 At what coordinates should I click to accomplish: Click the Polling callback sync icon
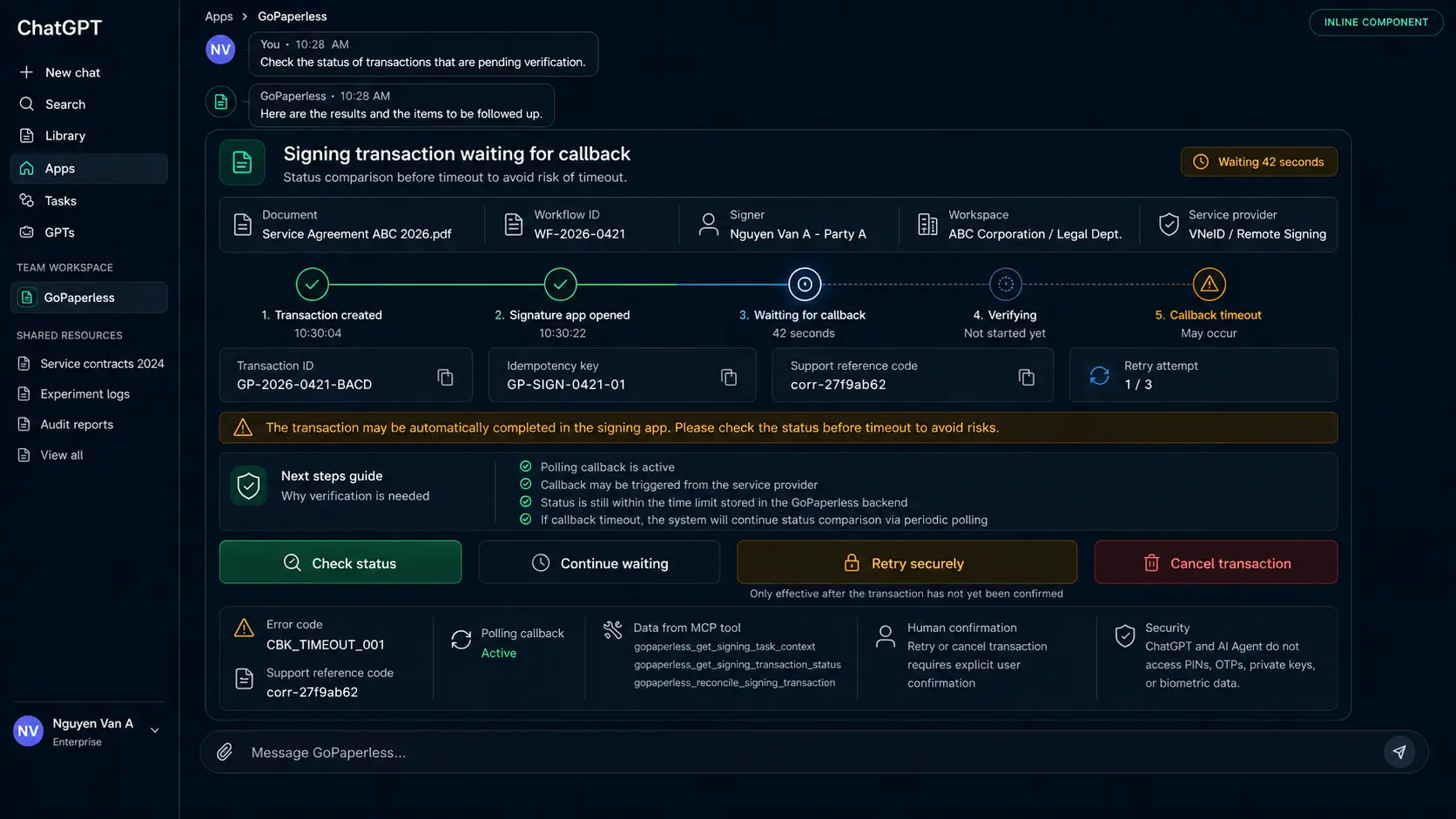click(462, 641)
